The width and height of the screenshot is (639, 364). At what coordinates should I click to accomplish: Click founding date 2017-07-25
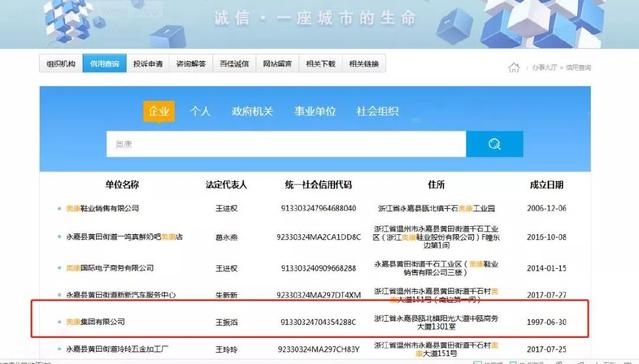[546, 349]
